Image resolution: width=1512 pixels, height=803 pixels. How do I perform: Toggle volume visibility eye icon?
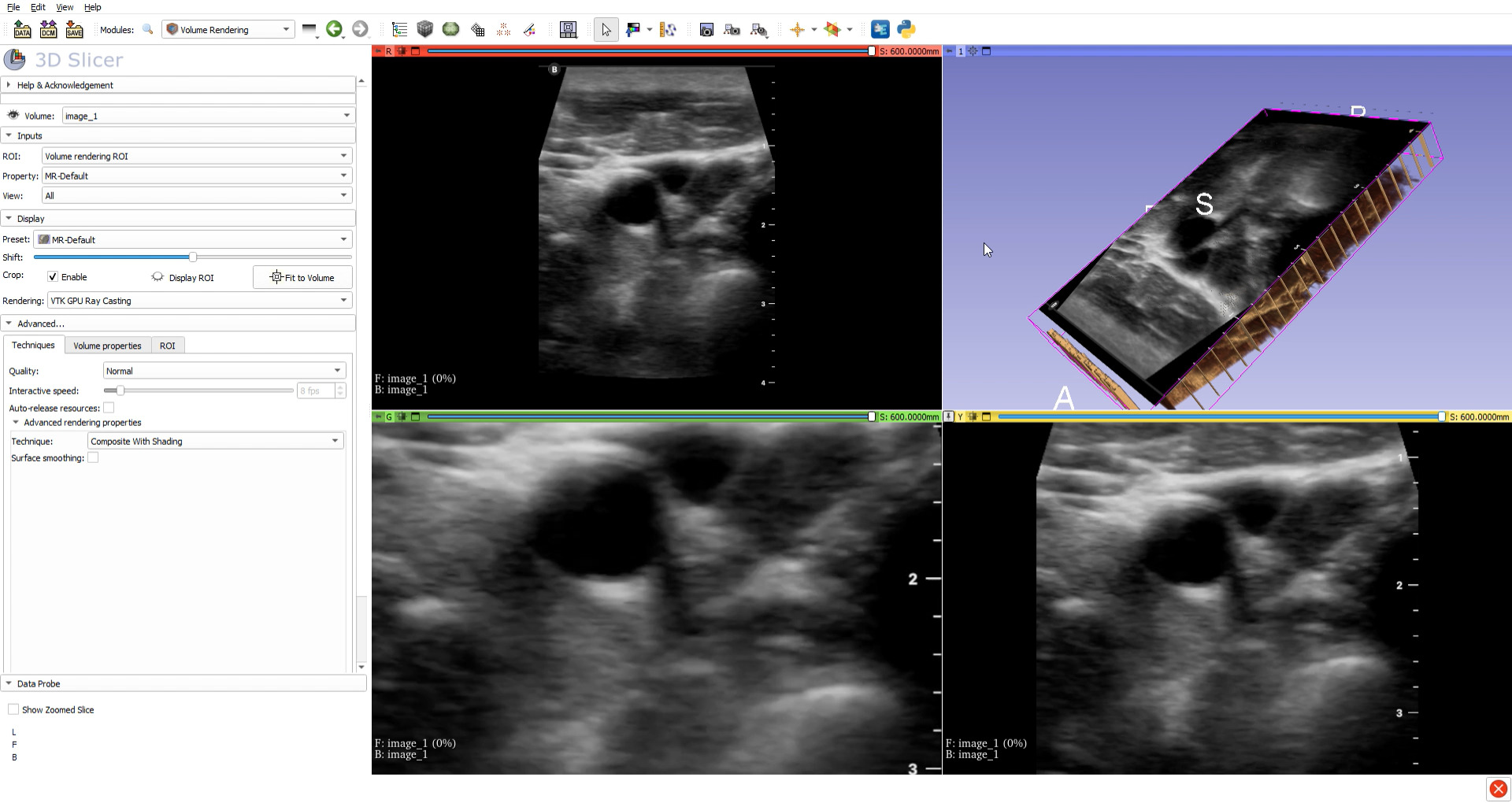point(13,116)
